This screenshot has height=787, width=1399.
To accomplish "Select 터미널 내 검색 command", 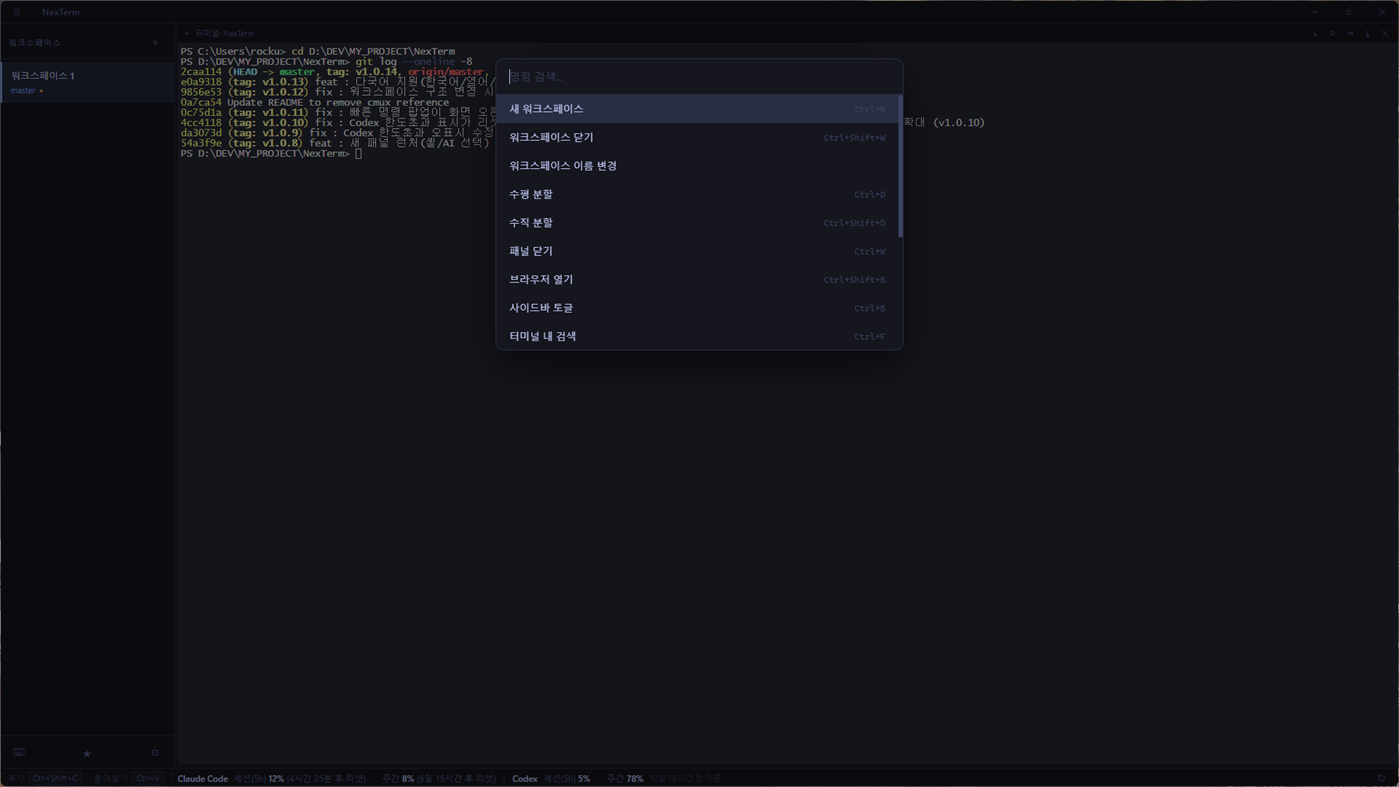I will [x=697, y=336].
